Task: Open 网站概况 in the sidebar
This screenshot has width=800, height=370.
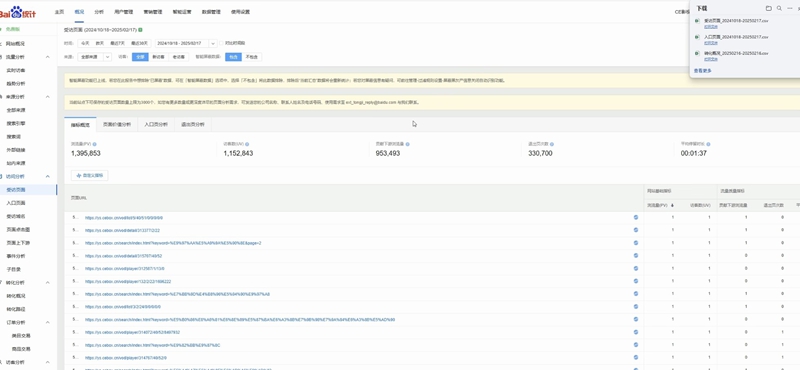Action: coord(15,44)
